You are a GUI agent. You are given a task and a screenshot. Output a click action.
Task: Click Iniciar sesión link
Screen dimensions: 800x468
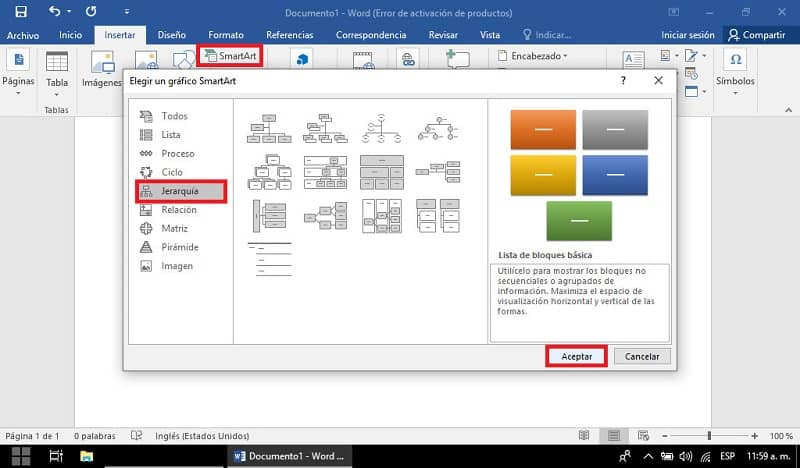pos(688,35)
